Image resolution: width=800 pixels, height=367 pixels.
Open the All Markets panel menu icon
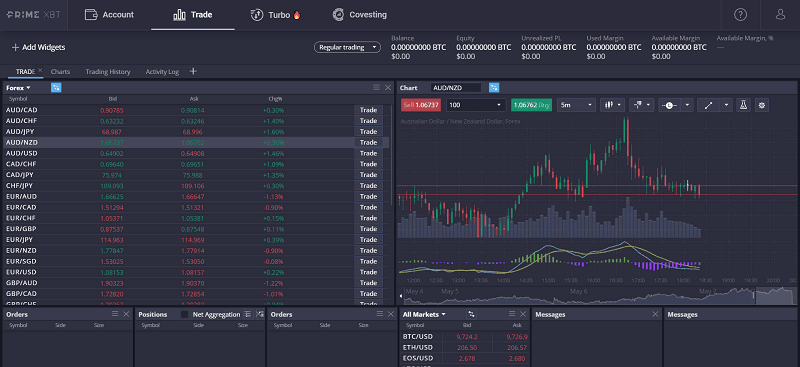pos(512,314)
